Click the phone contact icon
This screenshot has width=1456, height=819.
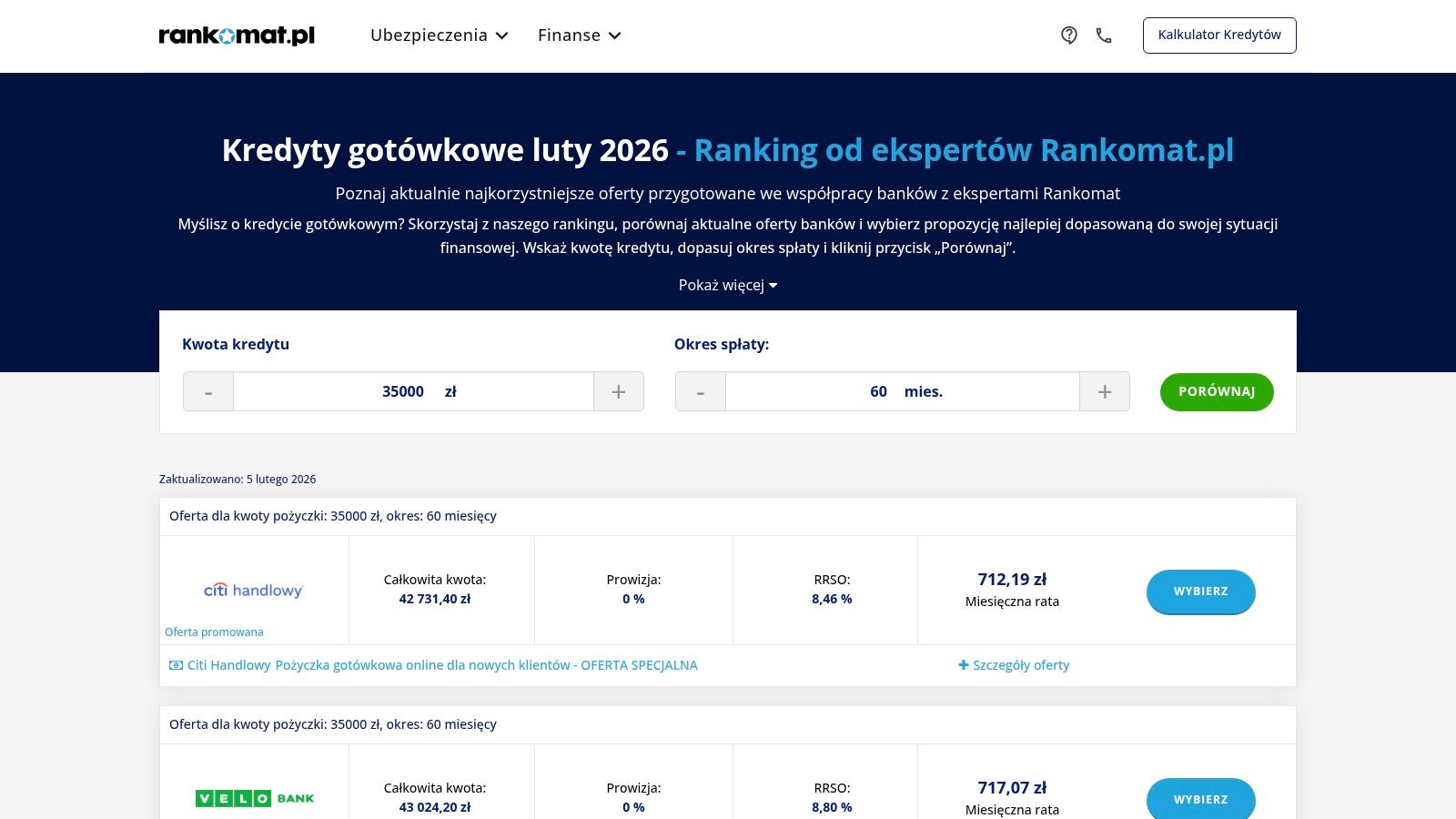click(x=1104, y=35)
